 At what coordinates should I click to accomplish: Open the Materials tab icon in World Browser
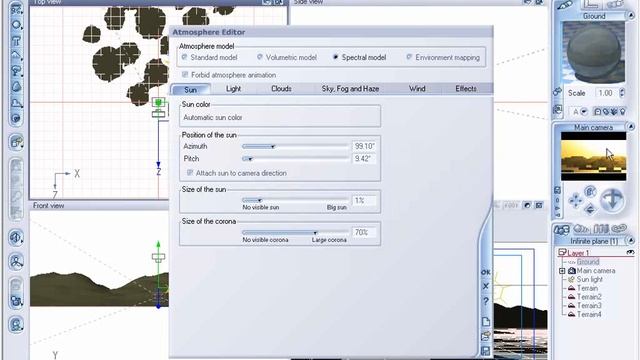click(x=581, y=229)
